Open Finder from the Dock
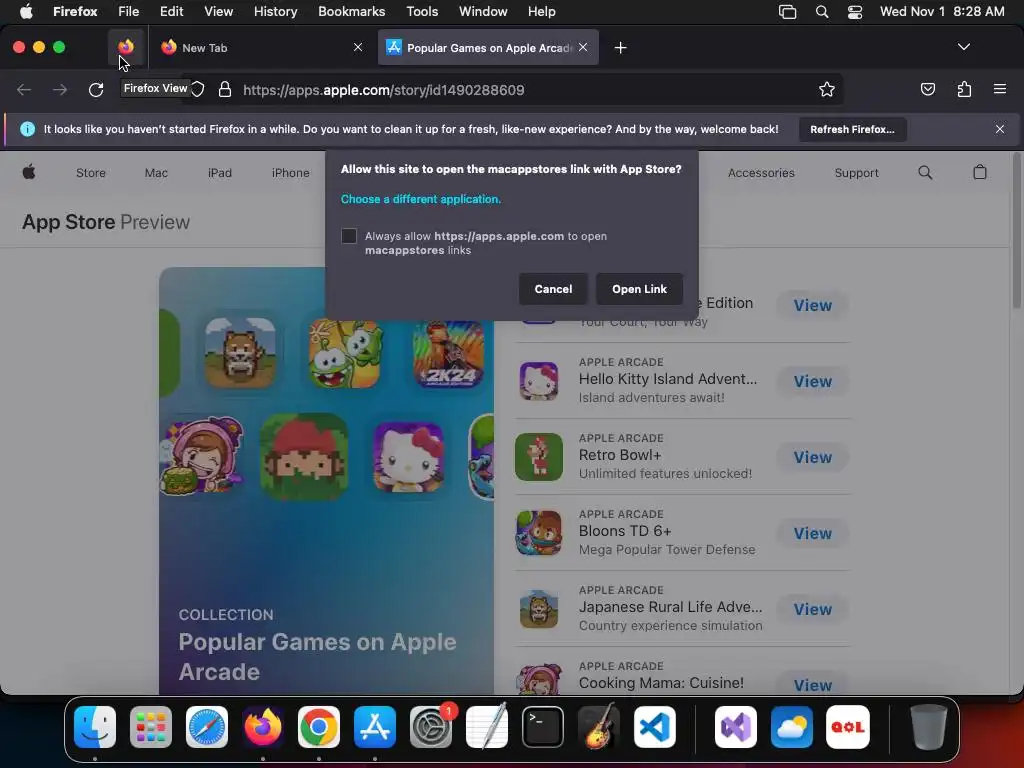The height and width of the screenshot is (768, 1024). click(95, 727)
